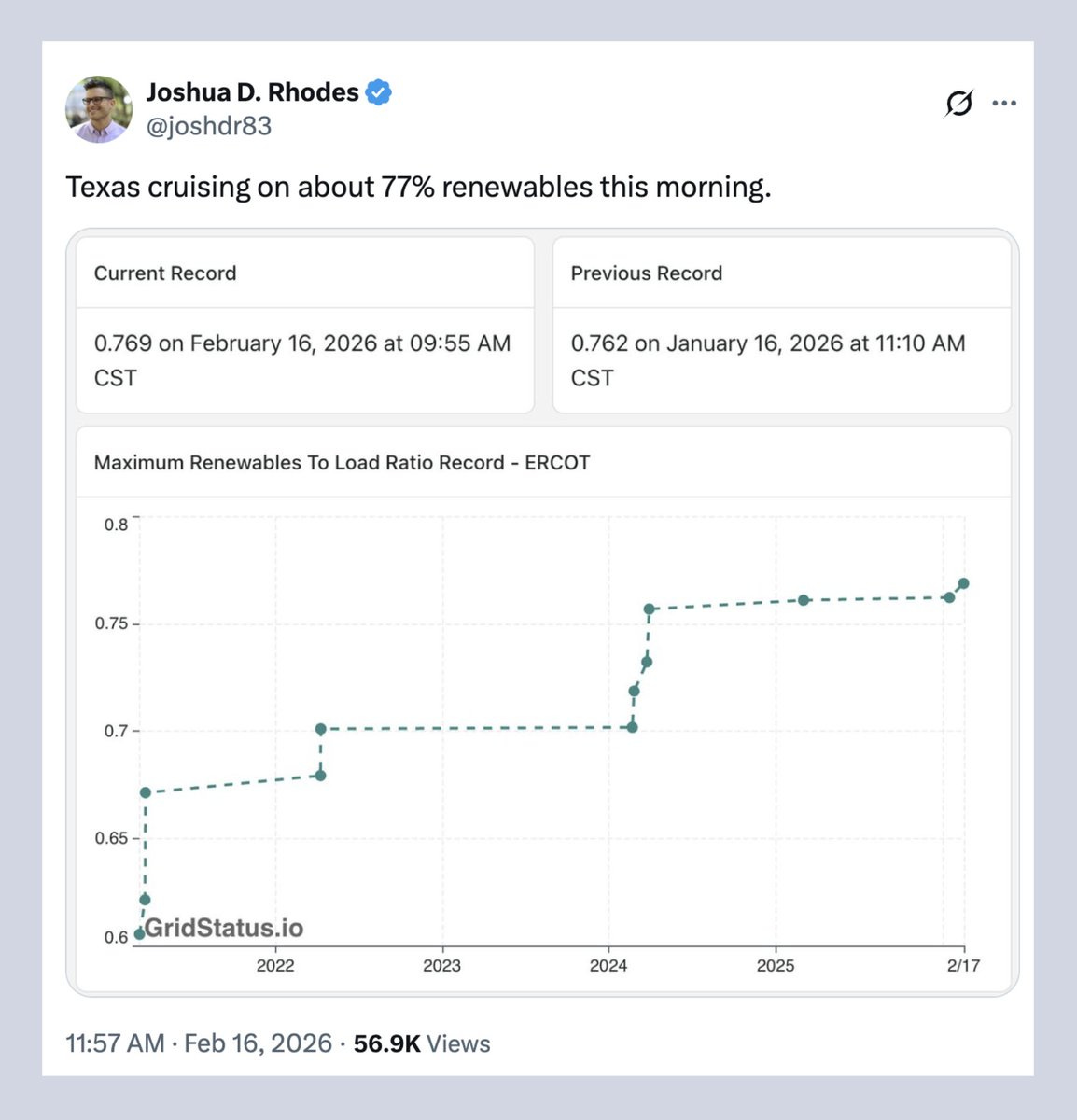Click the 2023 x-axis label
Image resolution: width=1077 pixels, height=1120 pixels.
click(x=444, y=967)
